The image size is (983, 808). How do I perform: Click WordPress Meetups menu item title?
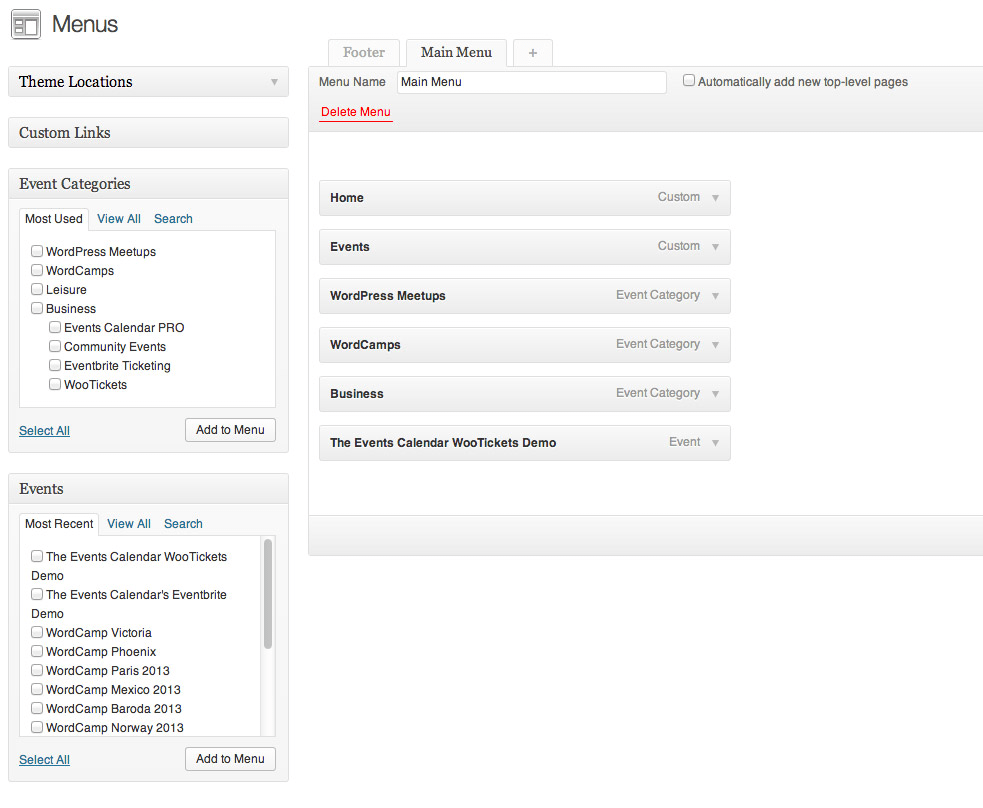[387, 296]
